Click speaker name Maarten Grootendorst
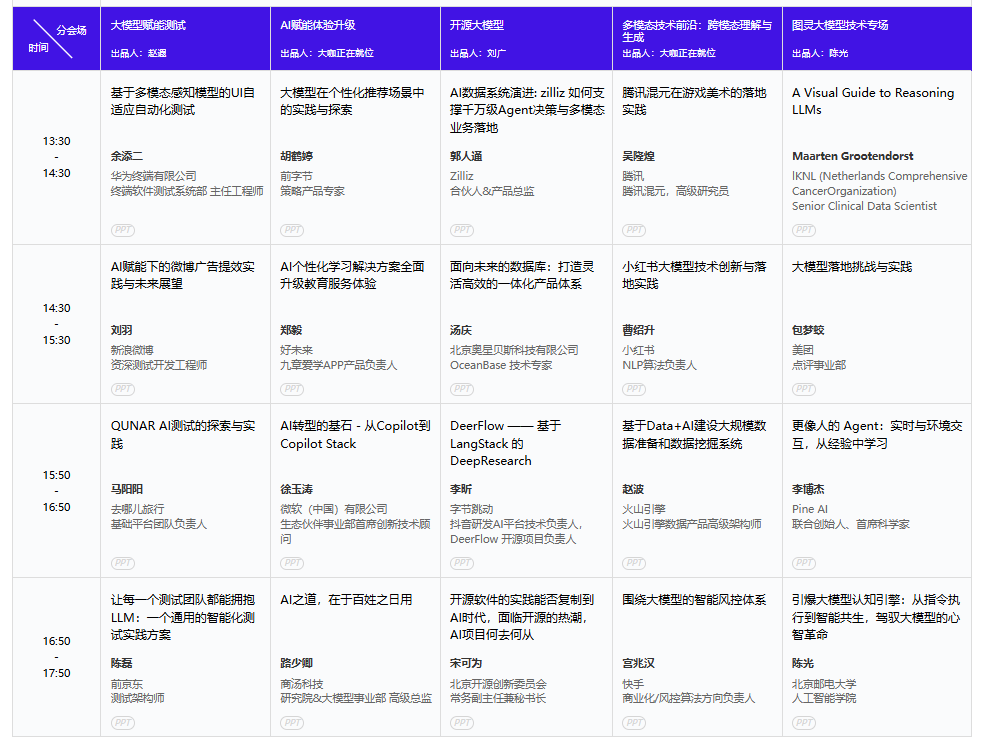 coord(852,156)
